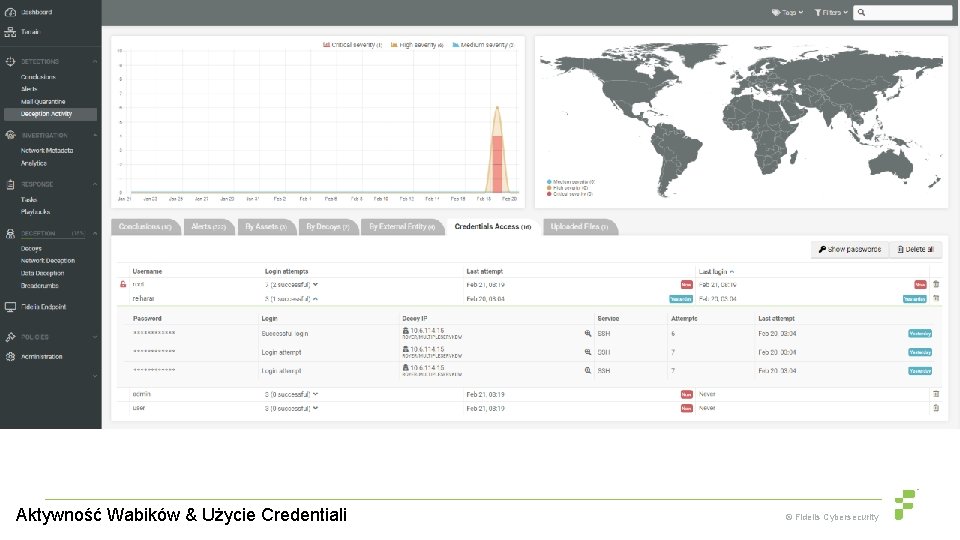Click the Terrain network icon in sidebar

(x=10, y=32)
